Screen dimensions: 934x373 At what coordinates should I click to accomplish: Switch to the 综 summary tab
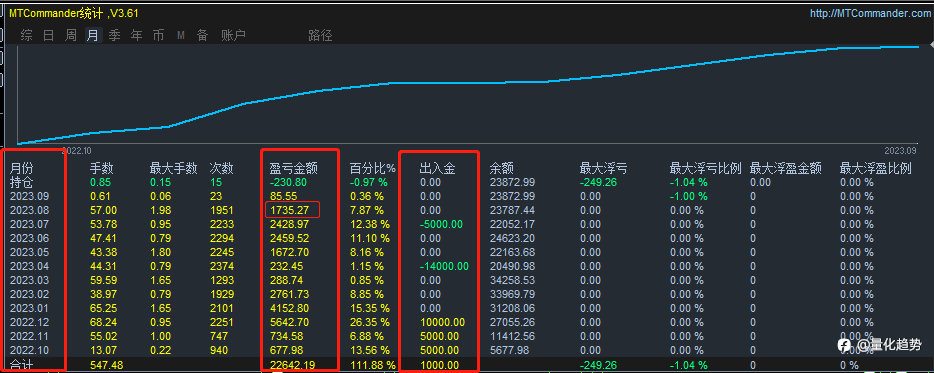point(27,35)
